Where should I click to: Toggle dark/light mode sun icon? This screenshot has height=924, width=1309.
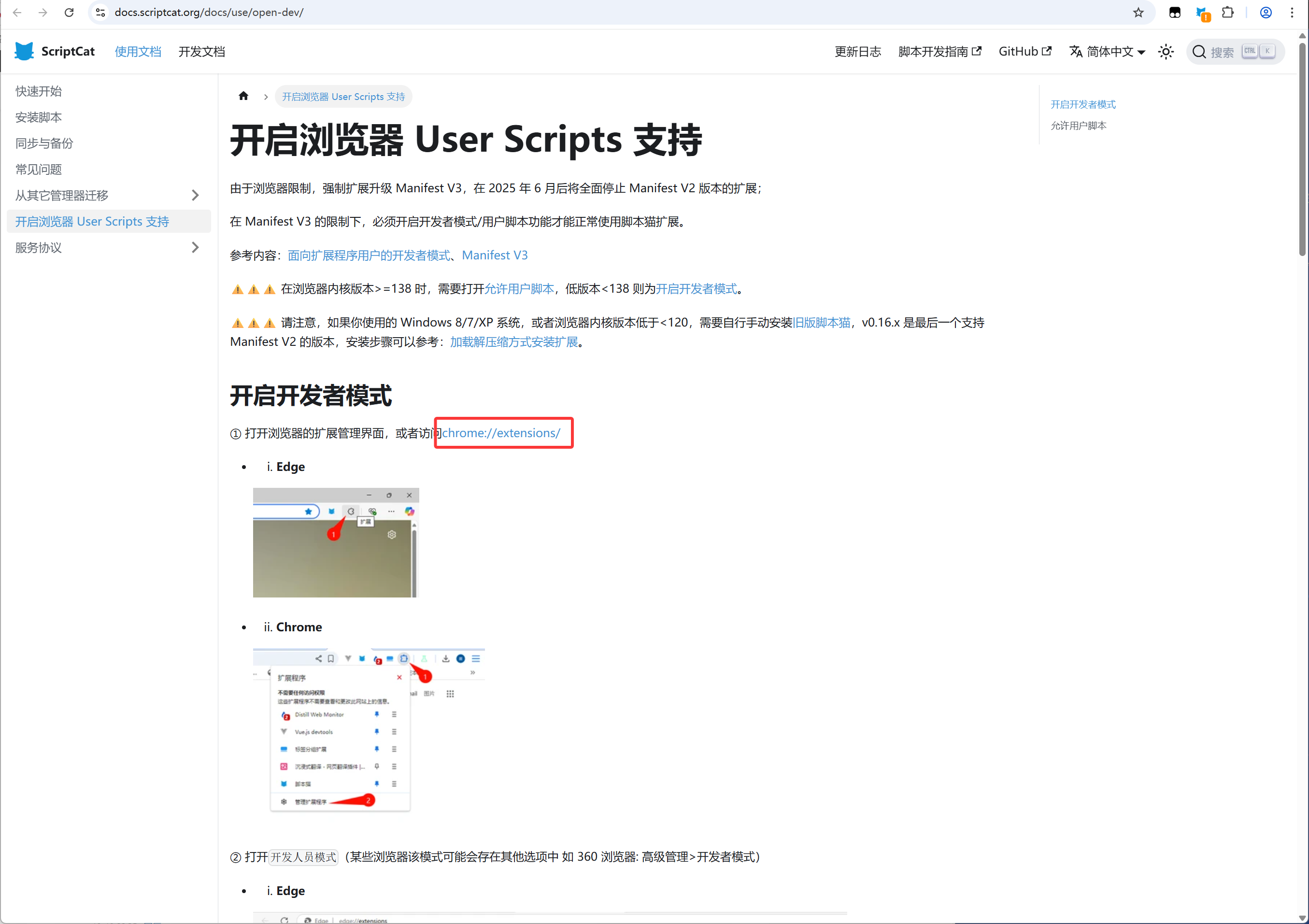point(1166,52)
